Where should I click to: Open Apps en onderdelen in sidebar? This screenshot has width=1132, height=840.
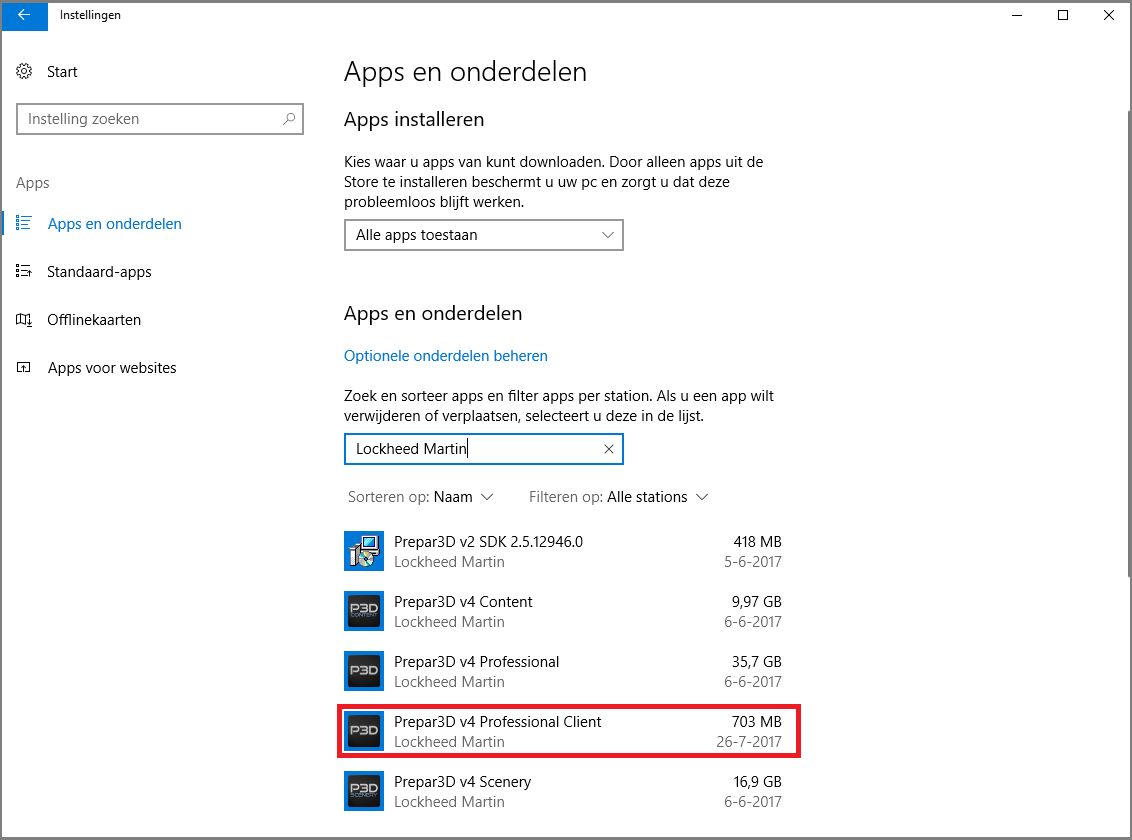click(115, 224)
